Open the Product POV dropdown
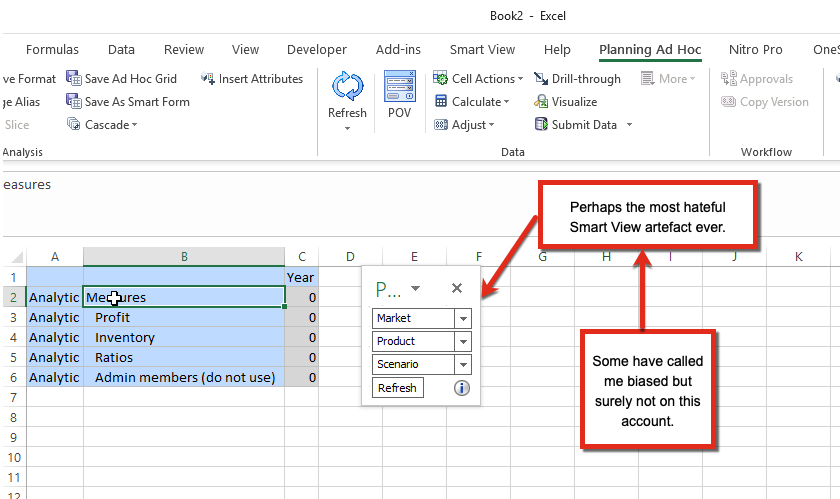840x499 pixels. tap(463, 341)
